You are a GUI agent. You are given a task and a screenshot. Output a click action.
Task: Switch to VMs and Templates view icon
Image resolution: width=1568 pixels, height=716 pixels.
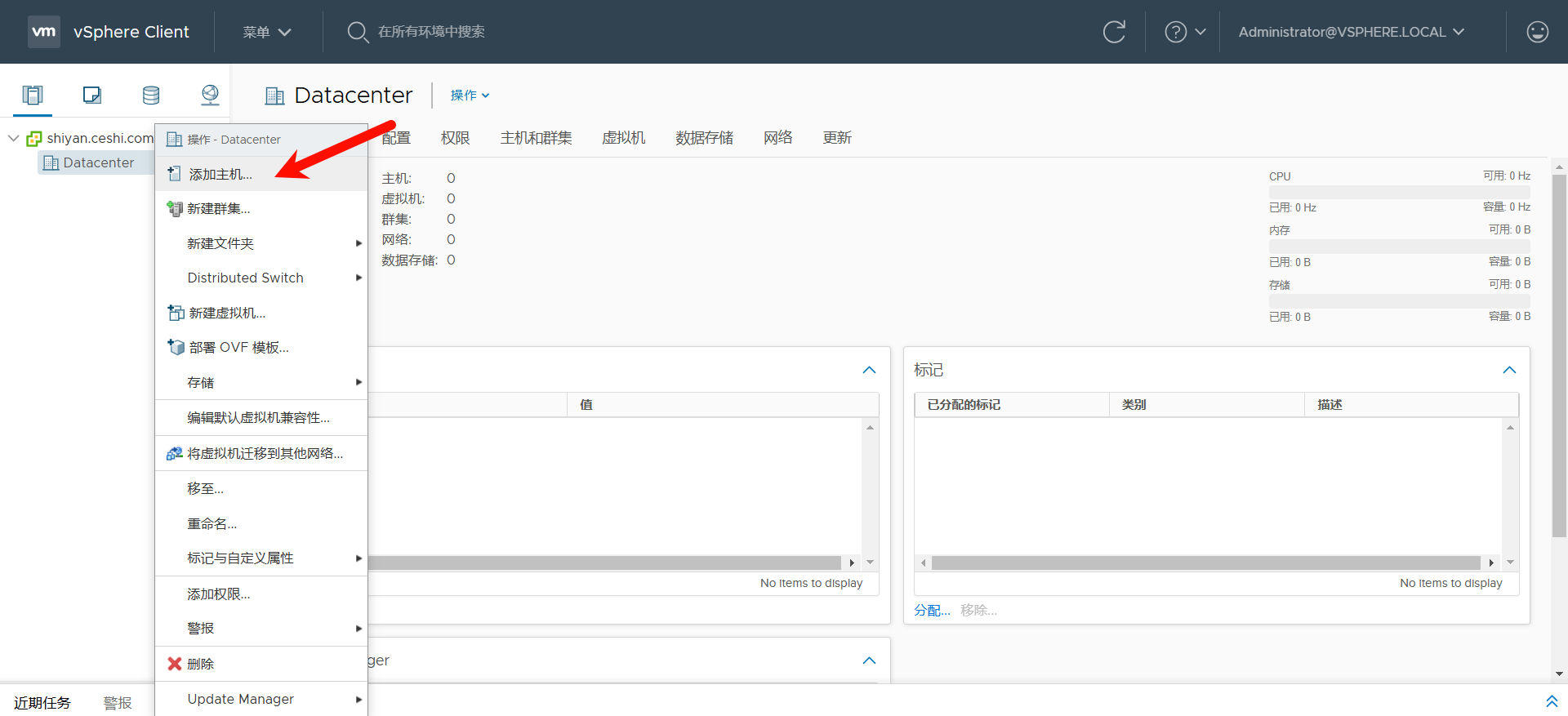tap(92, 95)
